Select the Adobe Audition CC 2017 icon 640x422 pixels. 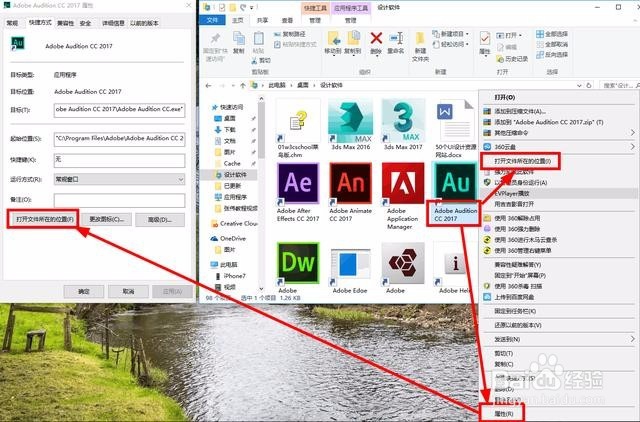coord(455,182)
